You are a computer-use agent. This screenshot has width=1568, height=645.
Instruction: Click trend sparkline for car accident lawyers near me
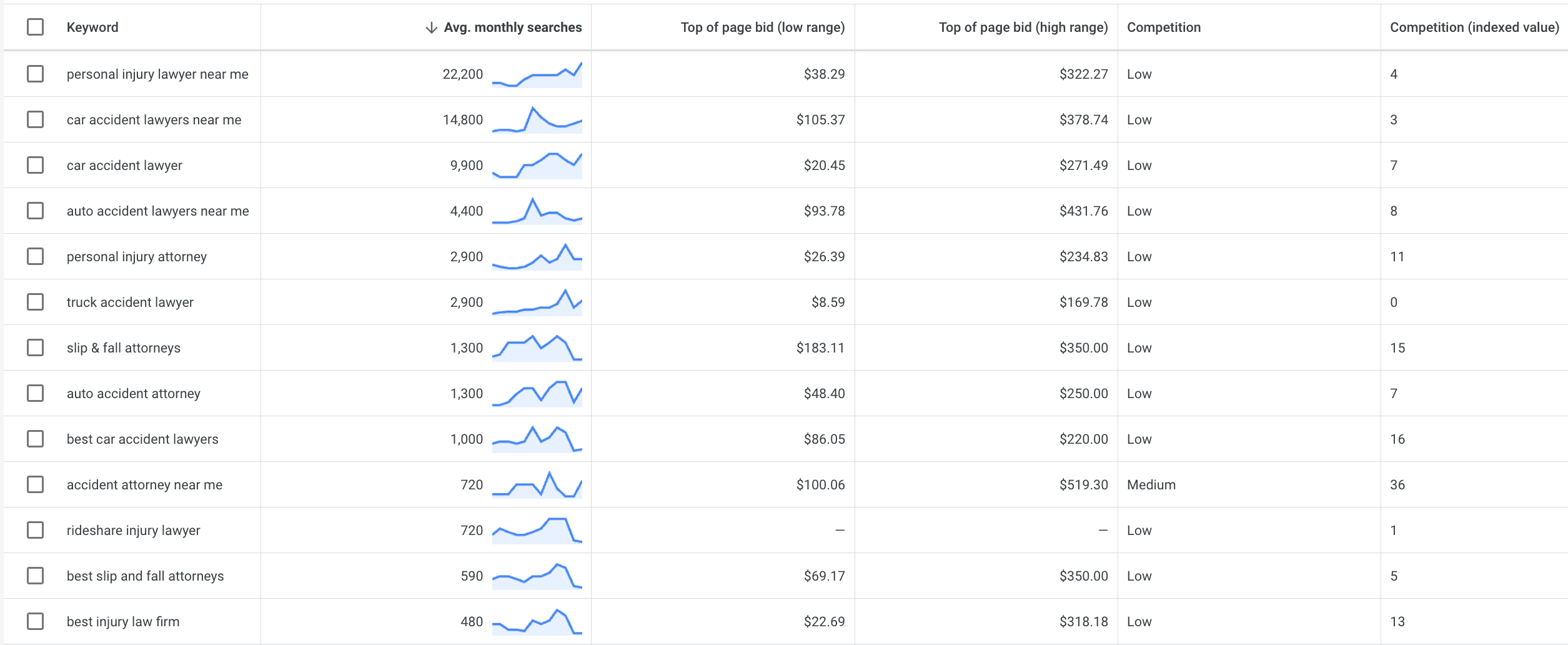537,120
